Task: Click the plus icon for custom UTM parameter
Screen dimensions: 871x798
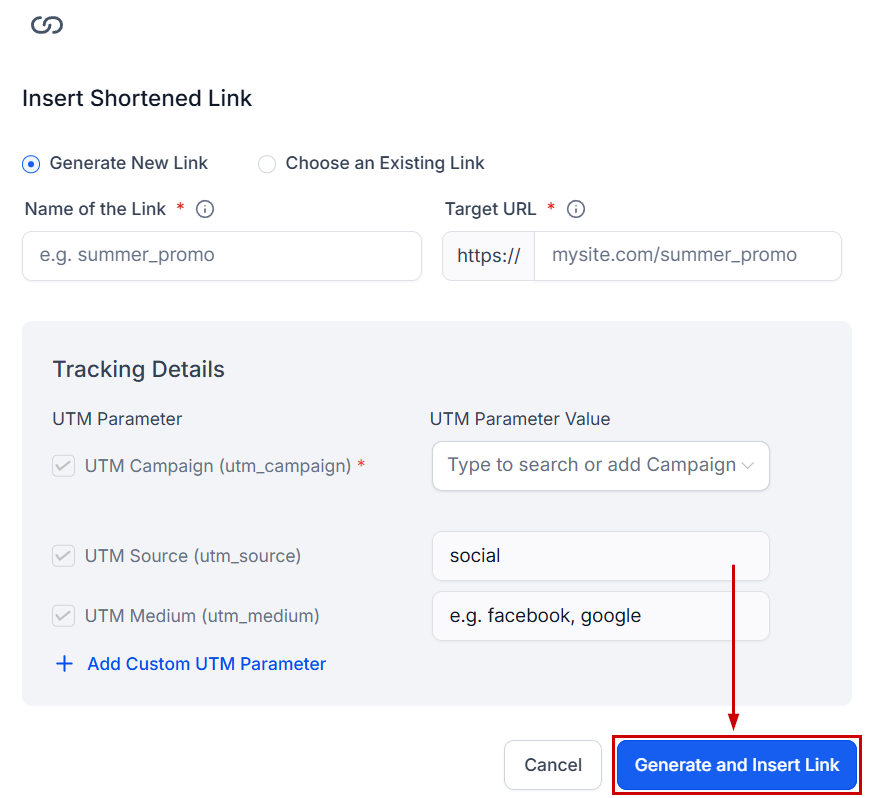Action: point(64,664)
